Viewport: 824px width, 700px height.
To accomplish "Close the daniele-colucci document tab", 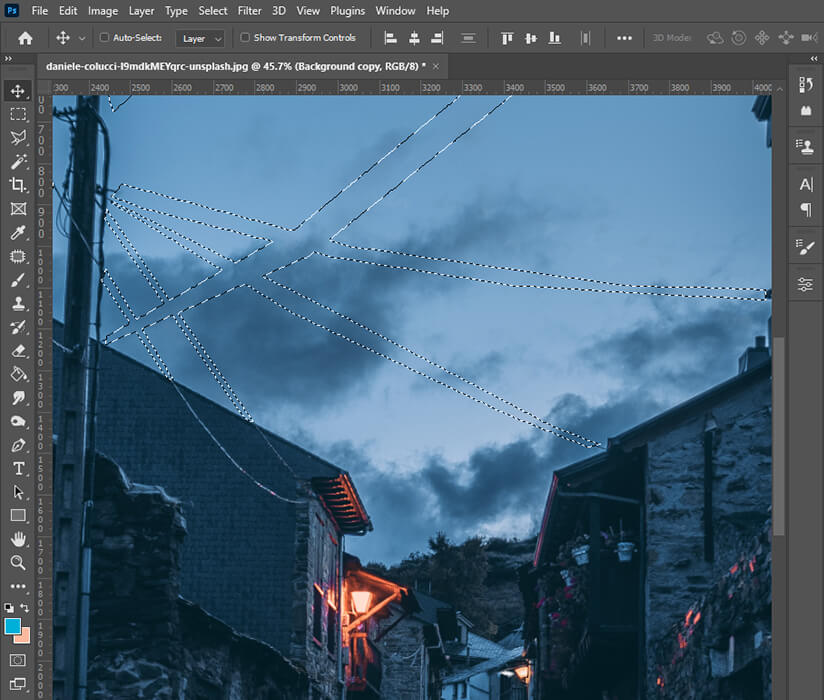I will tap(436, 66).
